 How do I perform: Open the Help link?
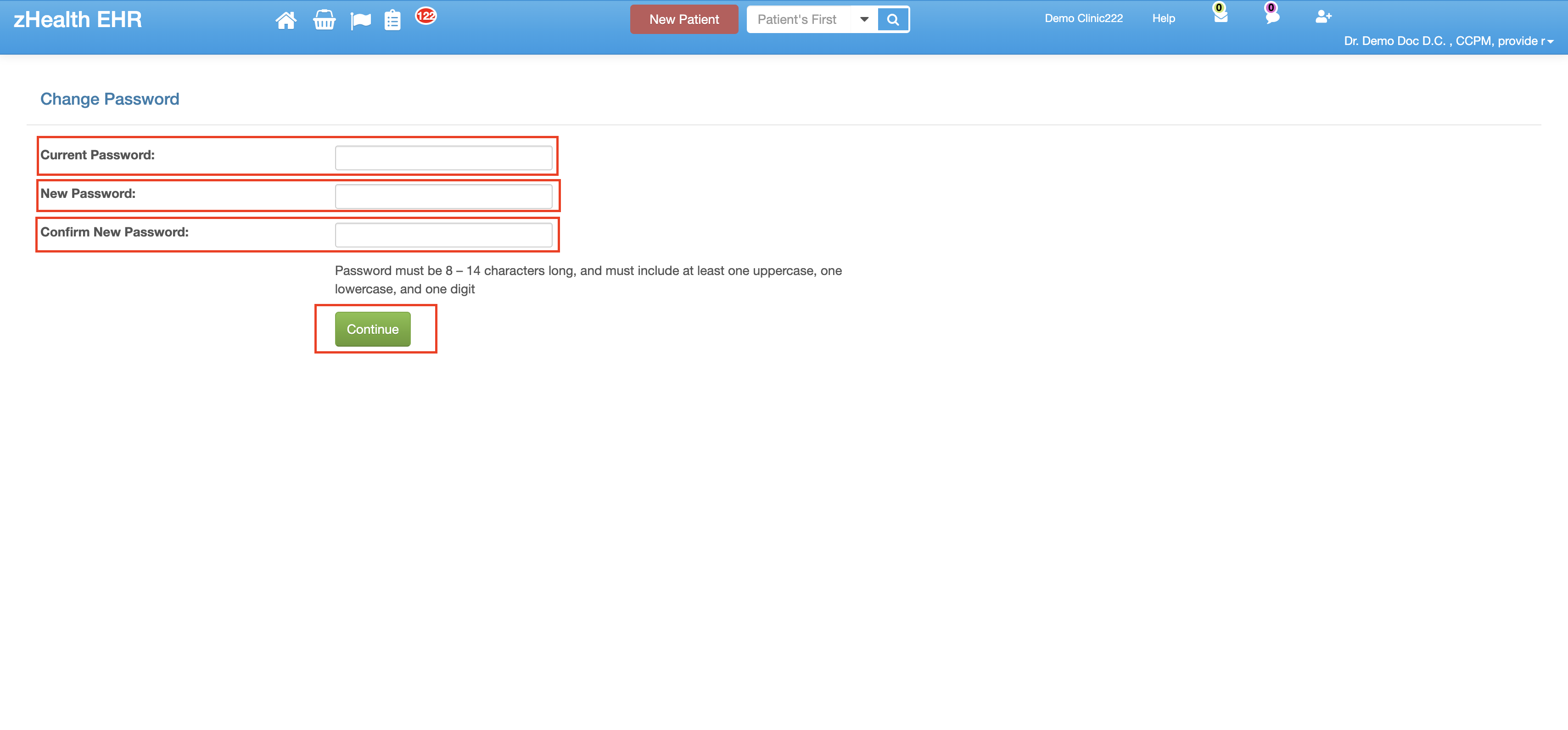pyautogui.click(x=1163, y=18)
